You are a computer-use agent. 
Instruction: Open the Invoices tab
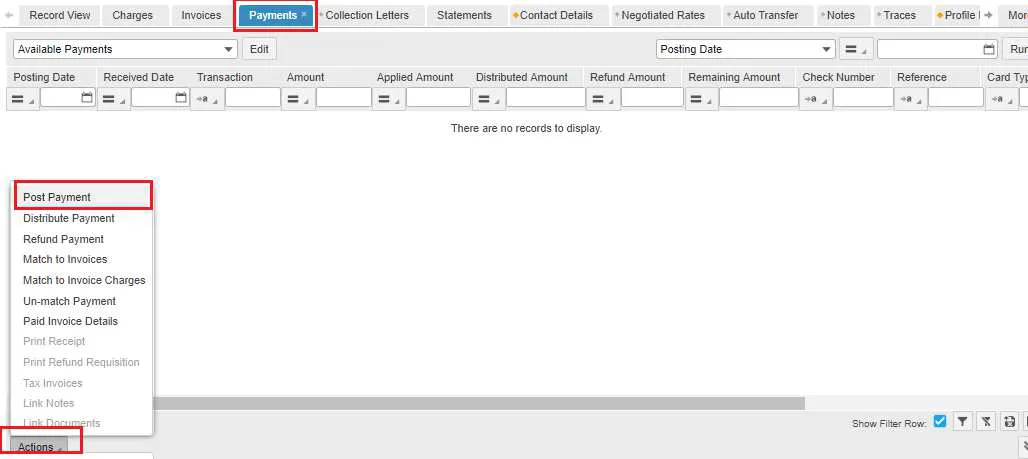201,15
